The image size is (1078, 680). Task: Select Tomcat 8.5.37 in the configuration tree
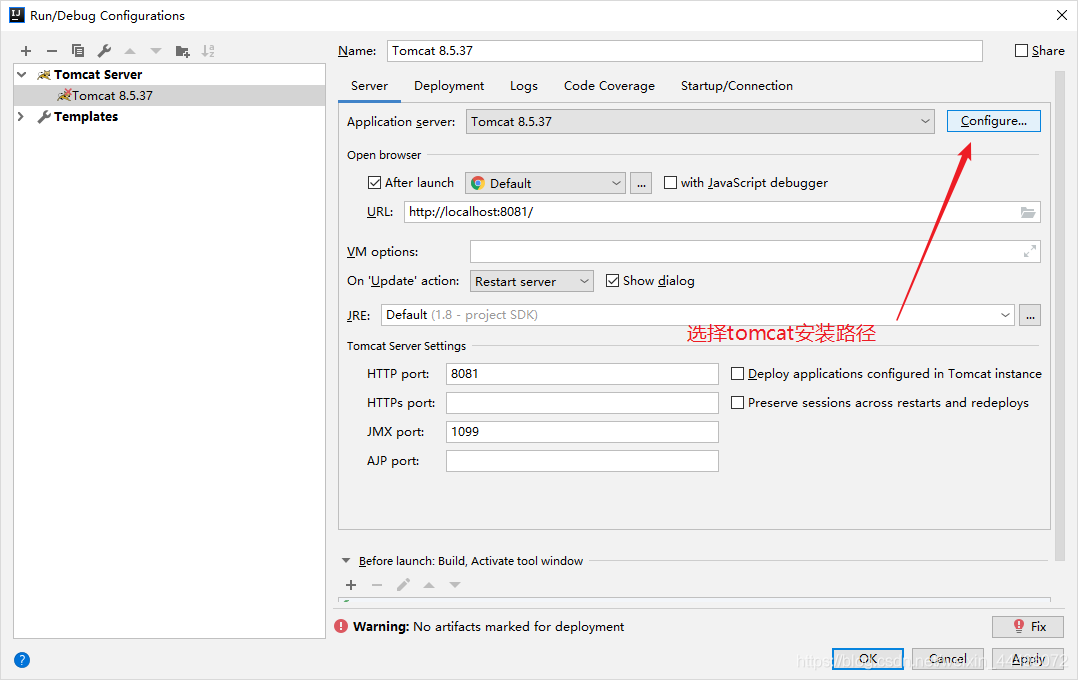[x=169, y=96]
